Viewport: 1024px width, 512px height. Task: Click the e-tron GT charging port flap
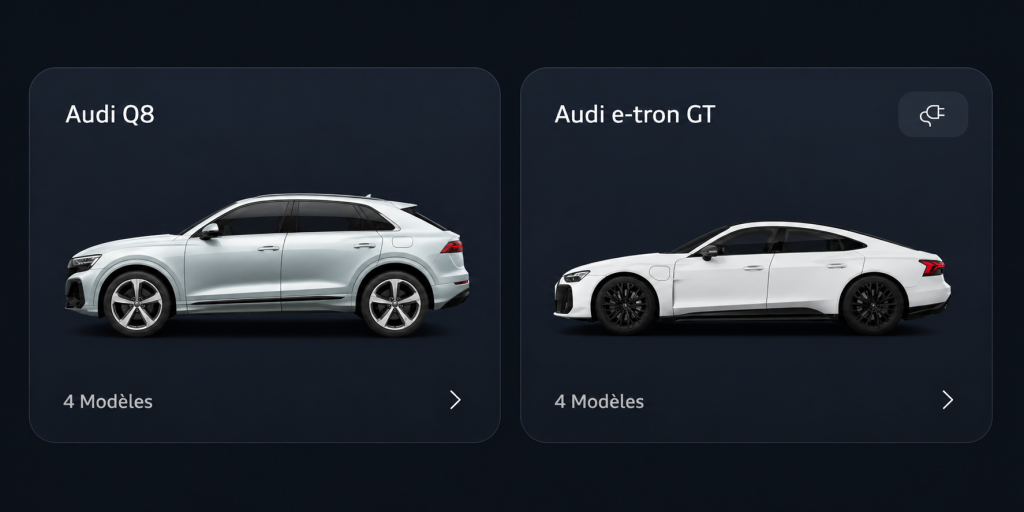pyautogui.click(x=660, y=272)
